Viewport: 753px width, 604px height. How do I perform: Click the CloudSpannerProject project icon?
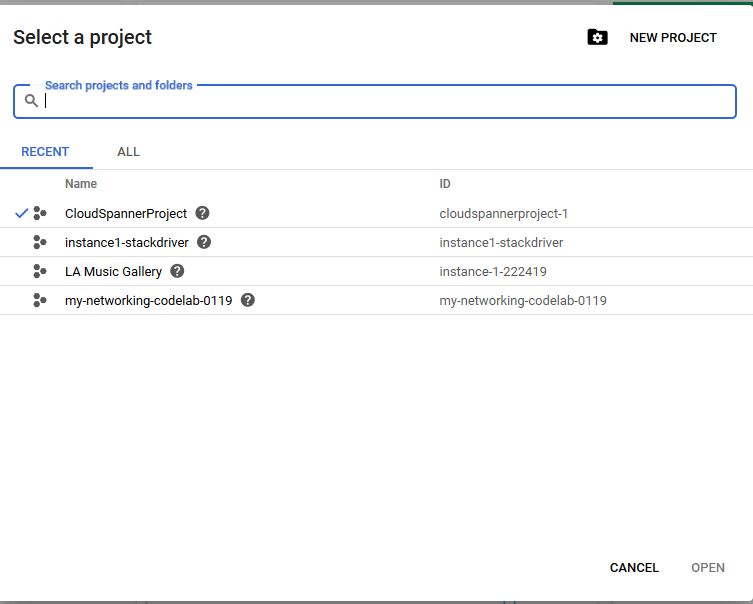pos(40,213)
